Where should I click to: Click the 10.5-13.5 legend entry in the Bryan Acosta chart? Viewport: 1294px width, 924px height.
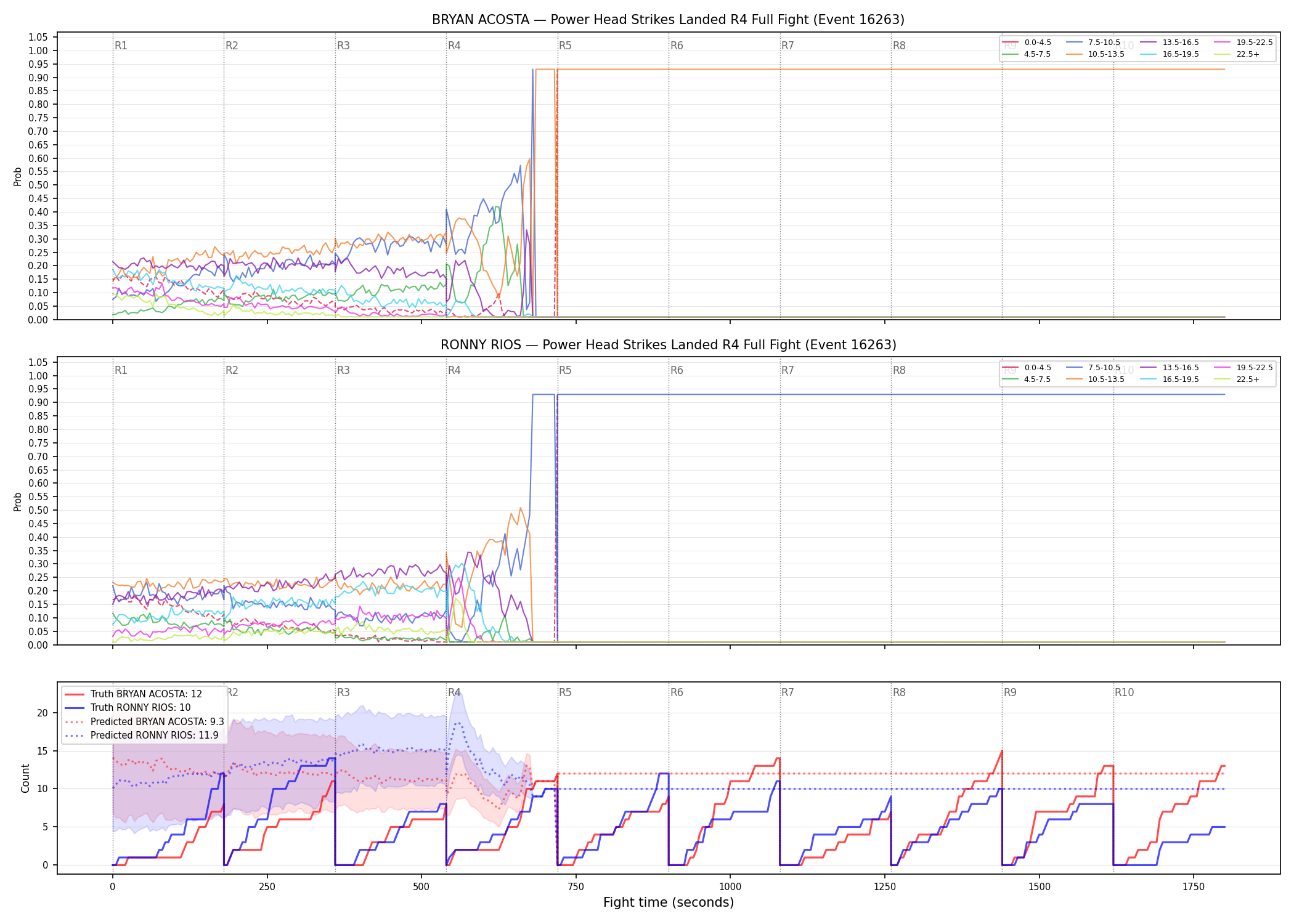tap(1095, 54)
